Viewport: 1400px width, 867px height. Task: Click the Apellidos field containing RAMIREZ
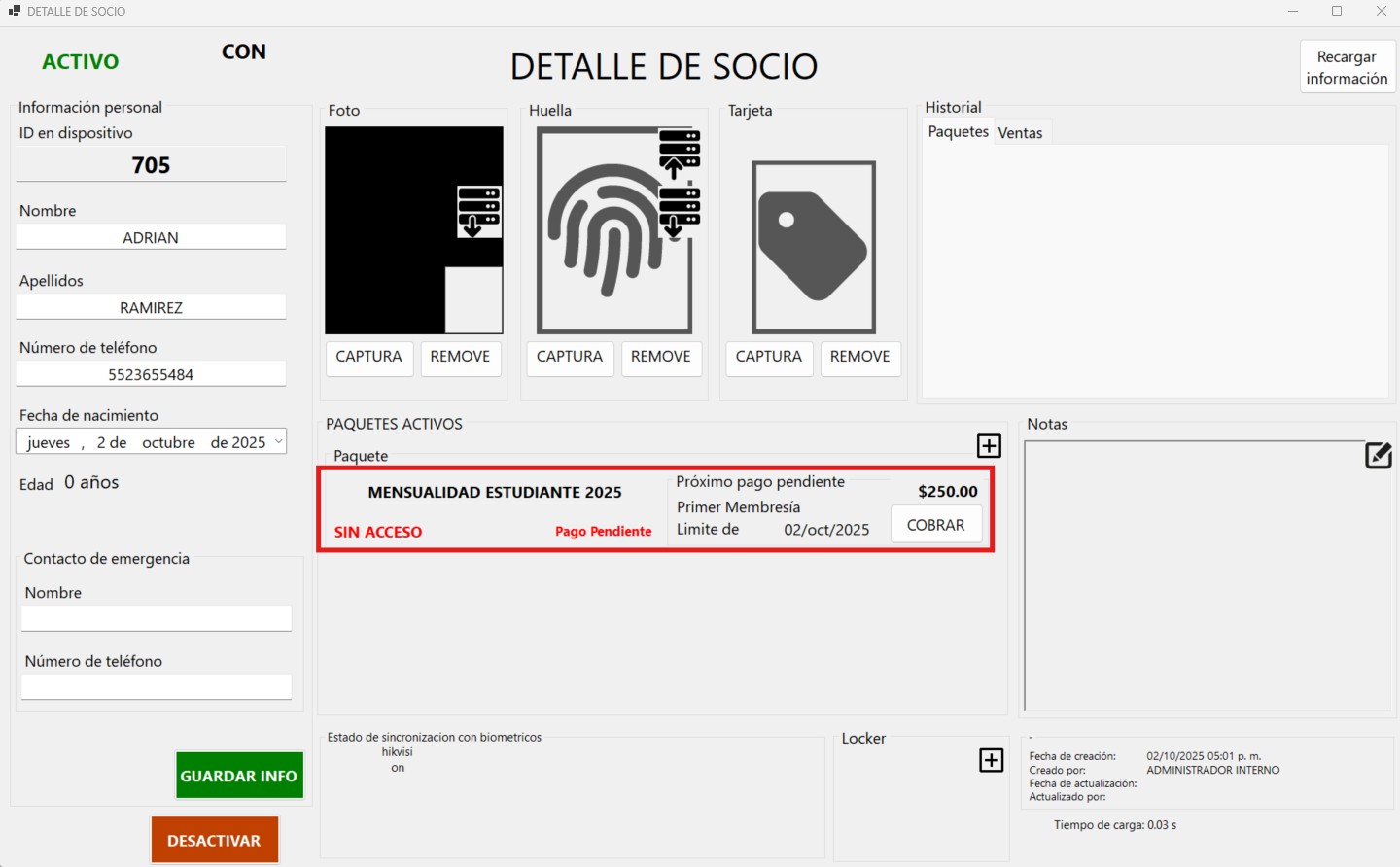point(151,307)
